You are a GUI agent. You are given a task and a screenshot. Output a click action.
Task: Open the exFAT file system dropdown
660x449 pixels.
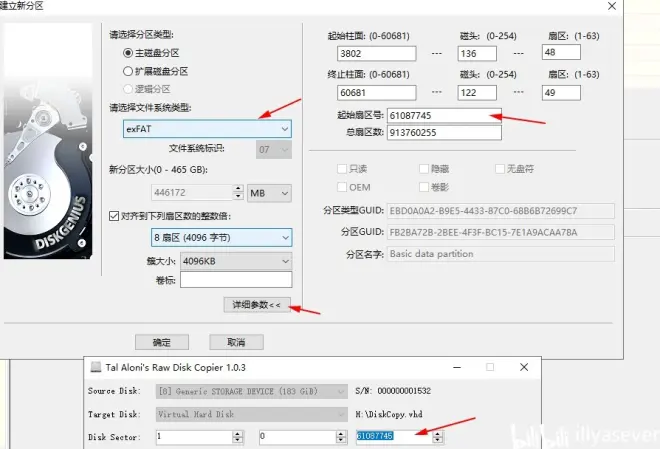[x=207, y=129]
